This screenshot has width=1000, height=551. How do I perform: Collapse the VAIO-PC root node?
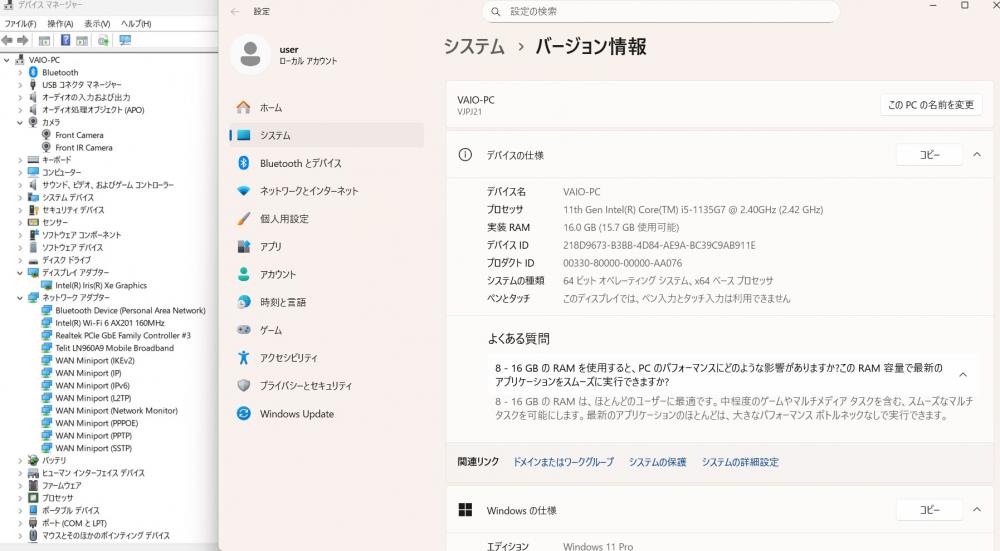pos(7,60)
